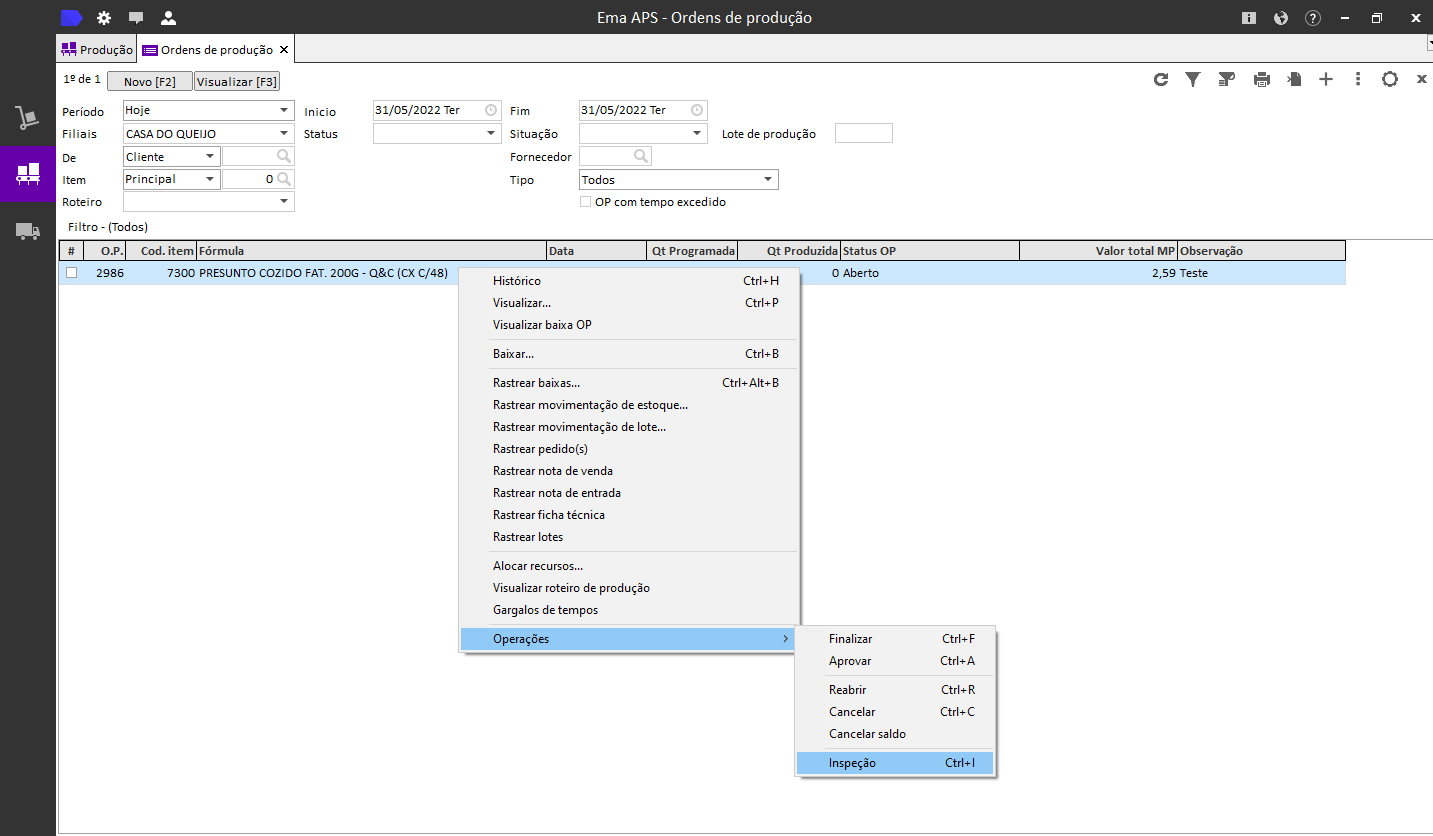The width and height of the screenshot is (1433, 836).
Task: Click the plus add icon
Action: (1326, 79)
